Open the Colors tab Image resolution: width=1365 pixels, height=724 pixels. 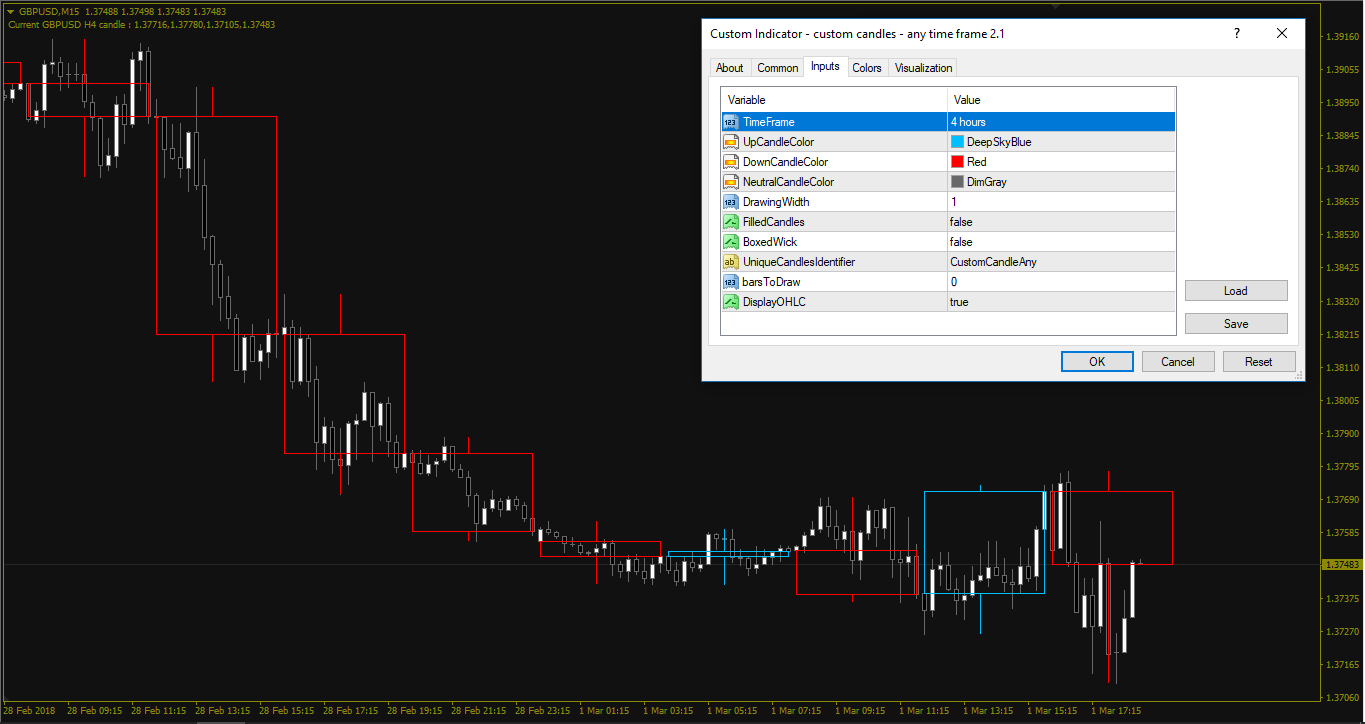pyautogui.click(x=867, y=68)
